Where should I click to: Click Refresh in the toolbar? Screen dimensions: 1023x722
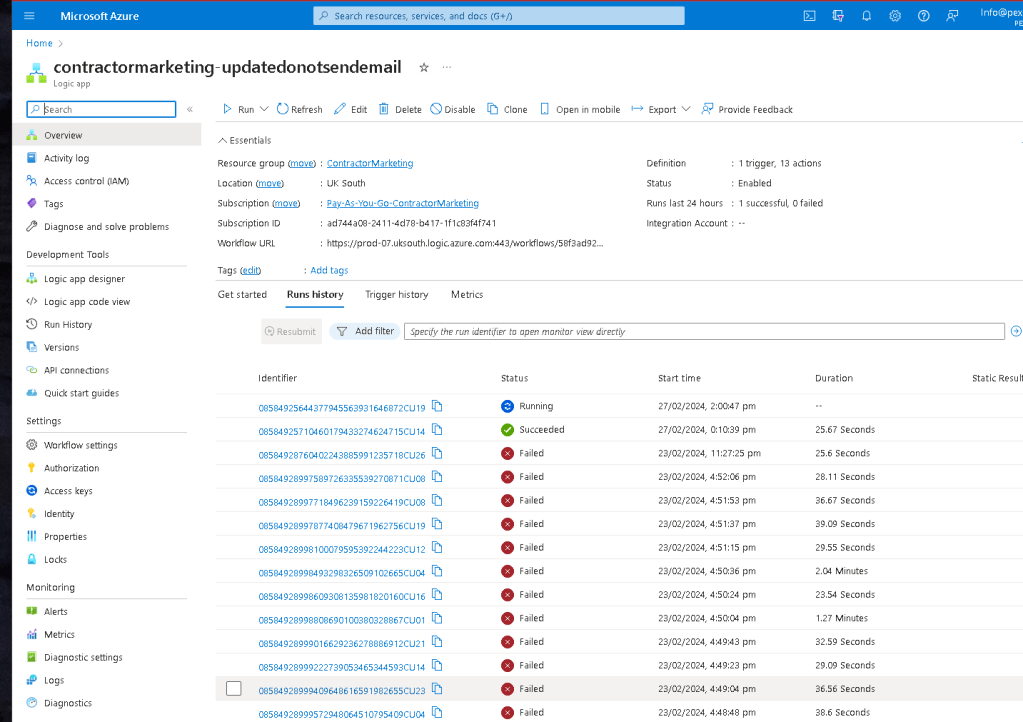click(300, 110)
